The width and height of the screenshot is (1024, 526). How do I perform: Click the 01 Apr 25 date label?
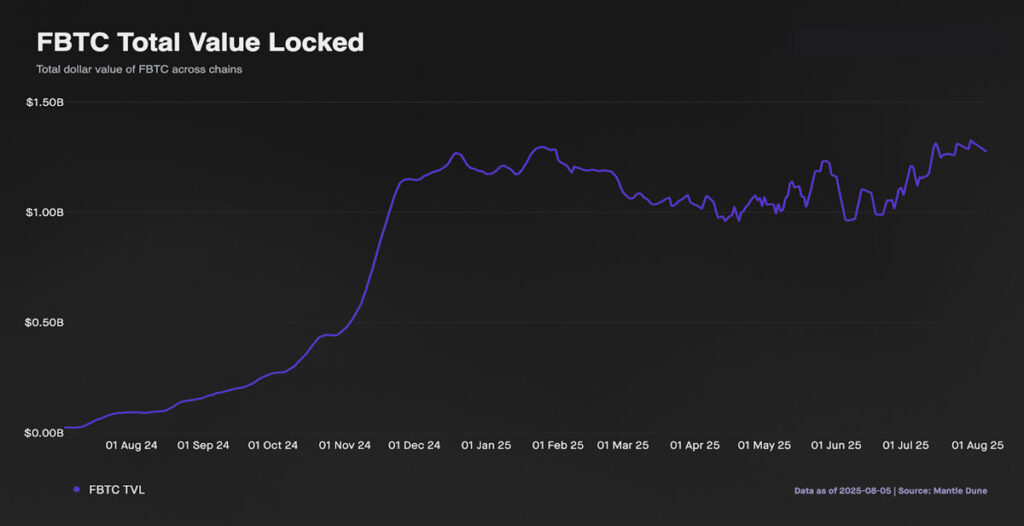coord(695,446)
